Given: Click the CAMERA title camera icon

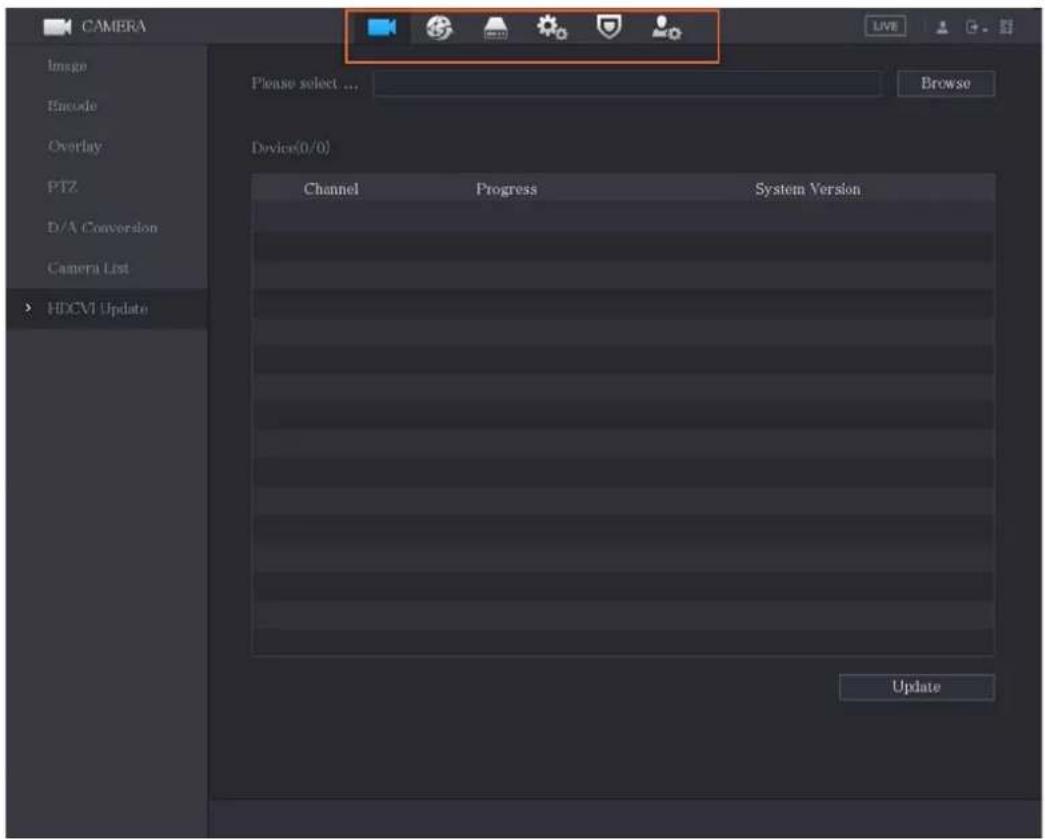Looking at the screenshot, I should tap(57, 27).
